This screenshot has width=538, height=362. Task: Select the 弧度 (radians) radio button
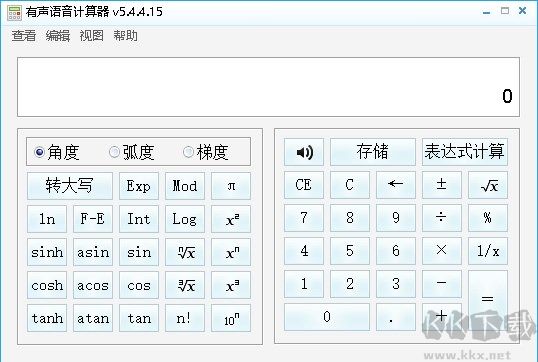[131, 152]
